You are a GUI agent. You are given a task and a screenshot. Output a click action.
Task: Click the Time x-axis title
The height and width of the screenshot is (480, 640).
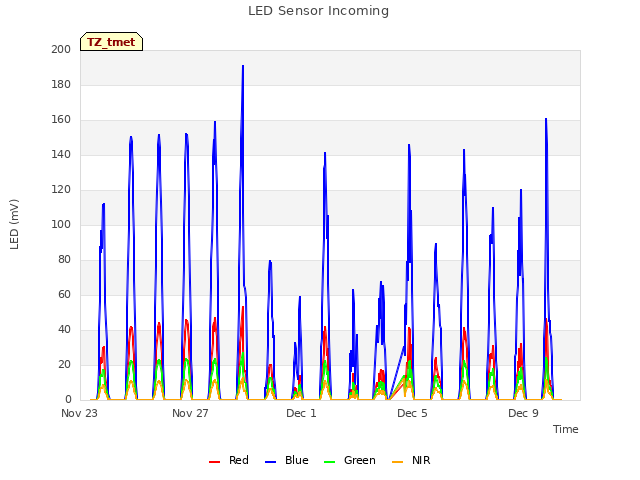point(565,429)
